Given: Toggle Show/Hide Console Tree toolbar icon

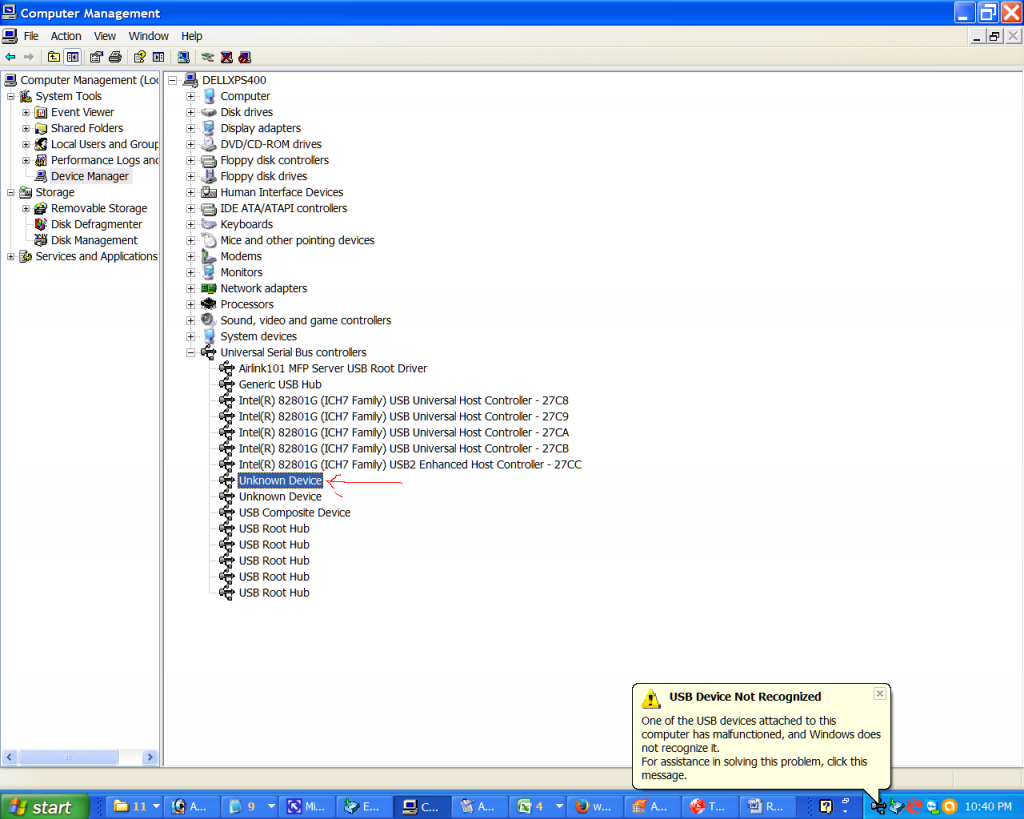Looking at the screenshot, I should 72,57.
